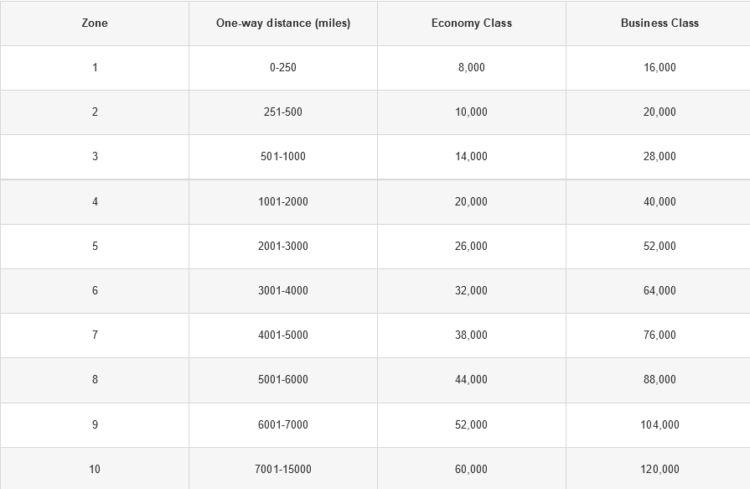The image size is (750, 489).
Task: Select the 1001-2000 distance cell
Action: [283, 201]
